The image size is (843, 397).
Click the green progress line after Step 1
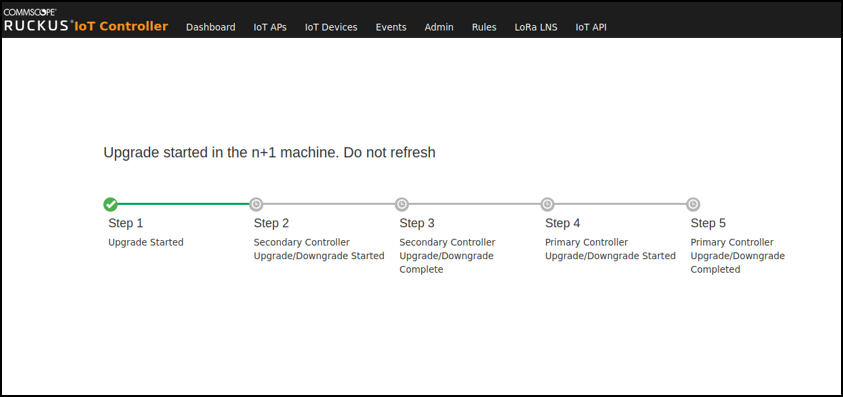pyautogui.click(x=183, y=204)
